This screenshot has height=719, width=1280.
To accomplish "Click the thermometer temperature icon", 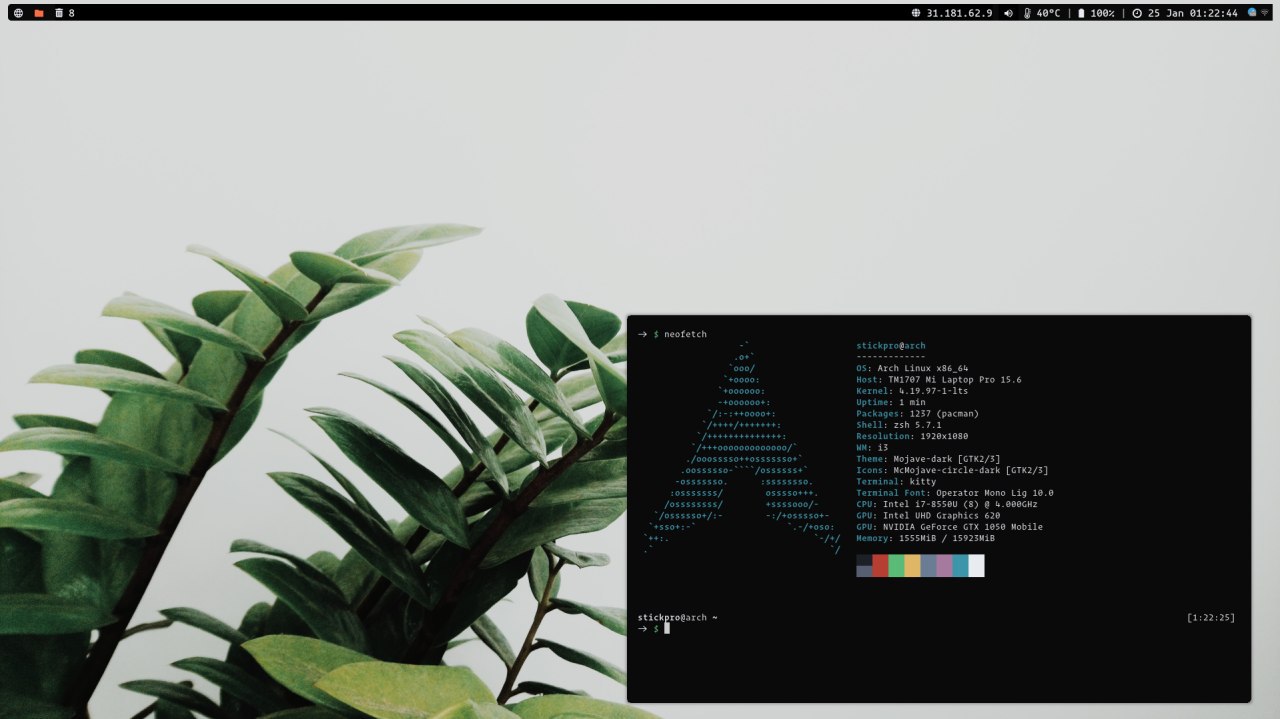I will pyautogui.click(x=1027, y=13).
